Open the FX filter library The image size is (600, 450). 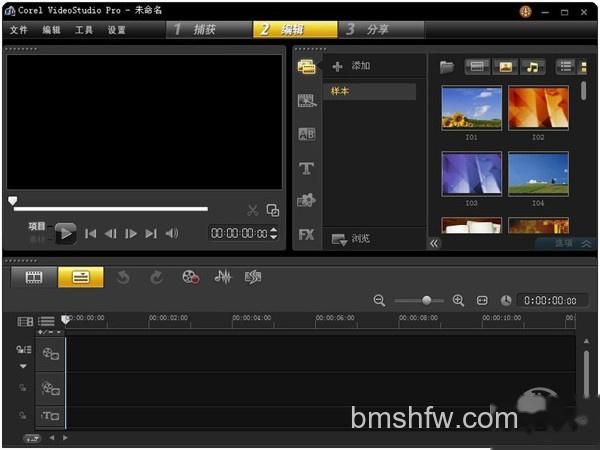[x=306, y=234]
